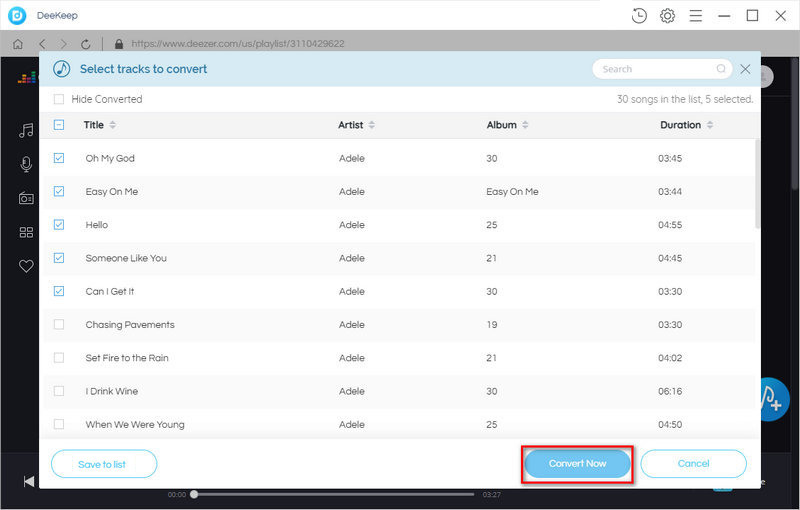This screenshot has width=800, height=510.
Task: Click the Artist column header
Action: point(351,125)
